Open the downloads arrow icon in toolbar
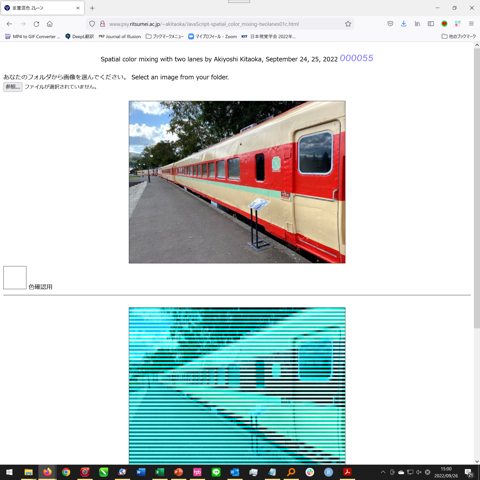 pyautogui.click(x=404, y=24)
